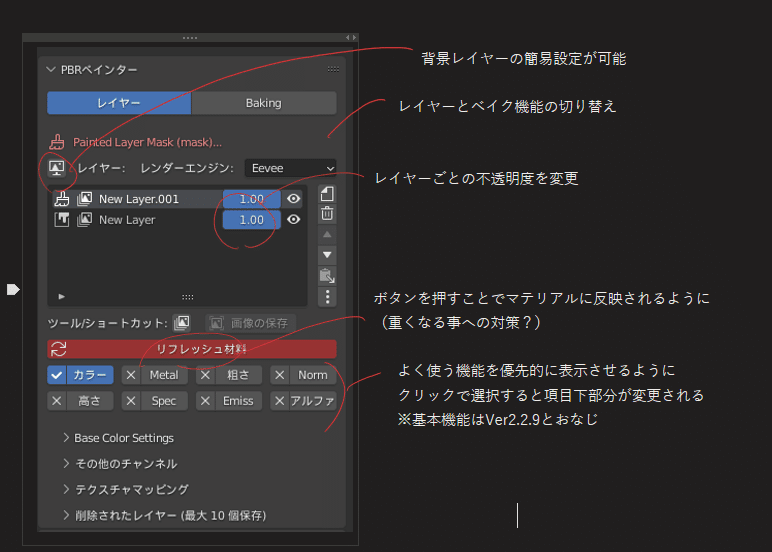Expand テクスチャマッピング section

(126, 489)
